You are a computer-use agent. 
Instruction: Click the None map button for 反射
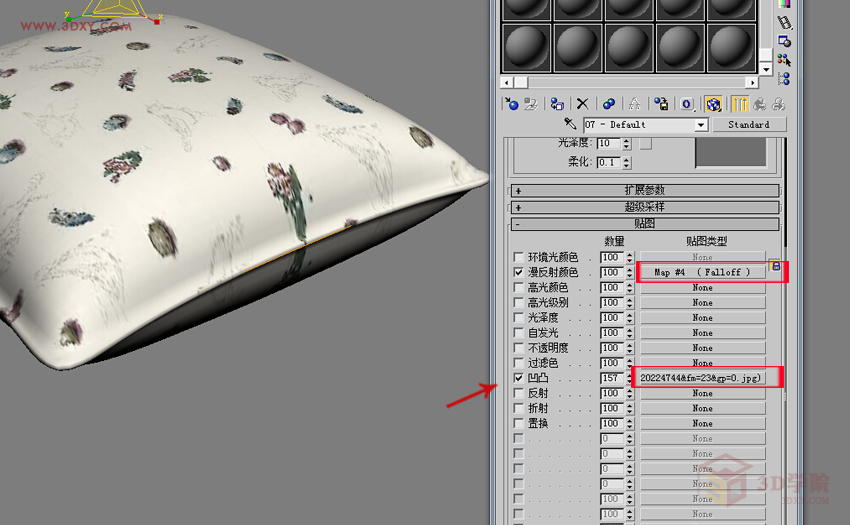click(x=703, y=393)
